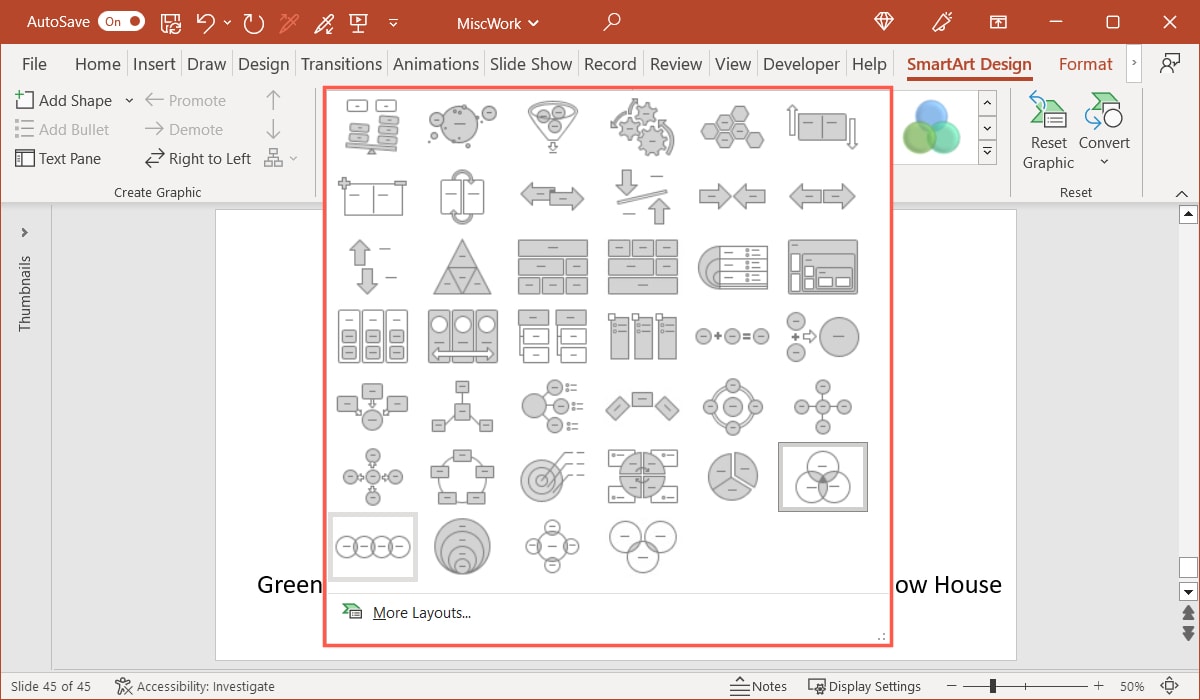This screenshot has height=700, width=1200.
Task: Turn off AutoSave
Action: [x=120, y=21]
